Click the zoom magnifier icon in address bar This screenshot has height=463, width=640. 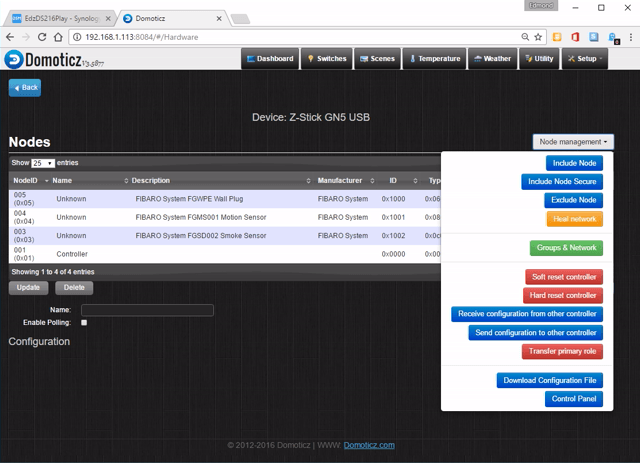pos(525,37)
